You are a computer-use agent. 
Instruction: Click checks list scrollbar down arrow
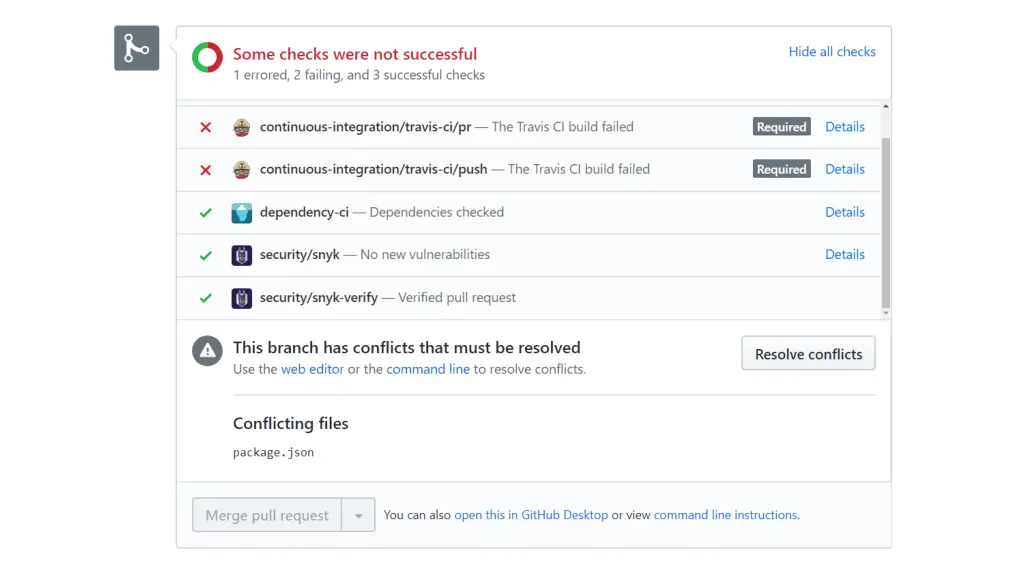pos(886,313)
